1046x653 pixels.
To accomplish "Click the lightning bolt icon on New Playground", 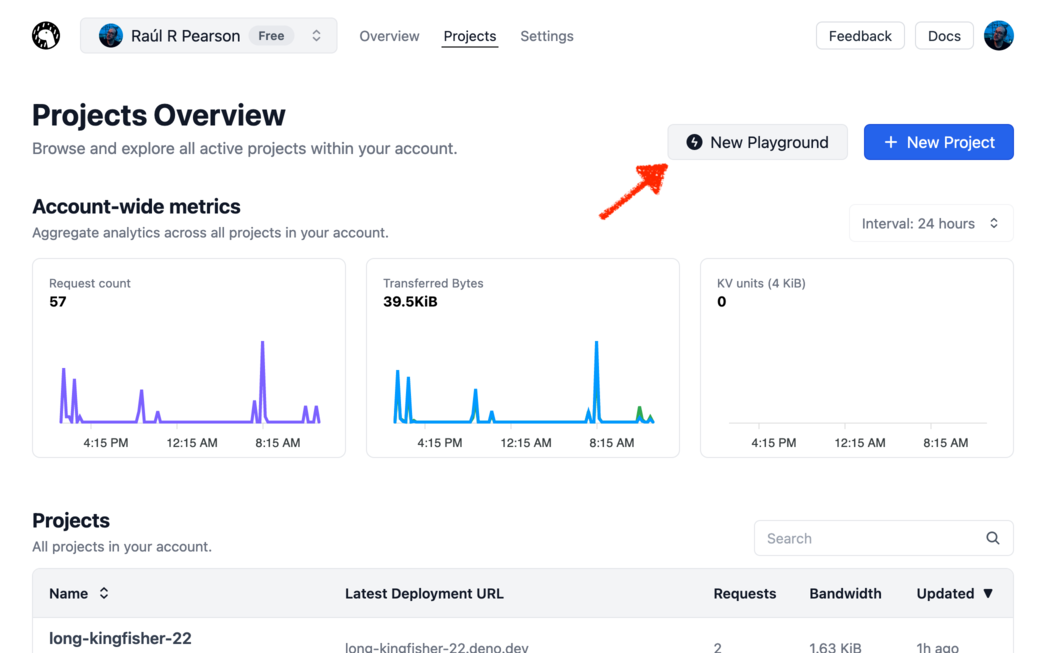I will (694, 142).
